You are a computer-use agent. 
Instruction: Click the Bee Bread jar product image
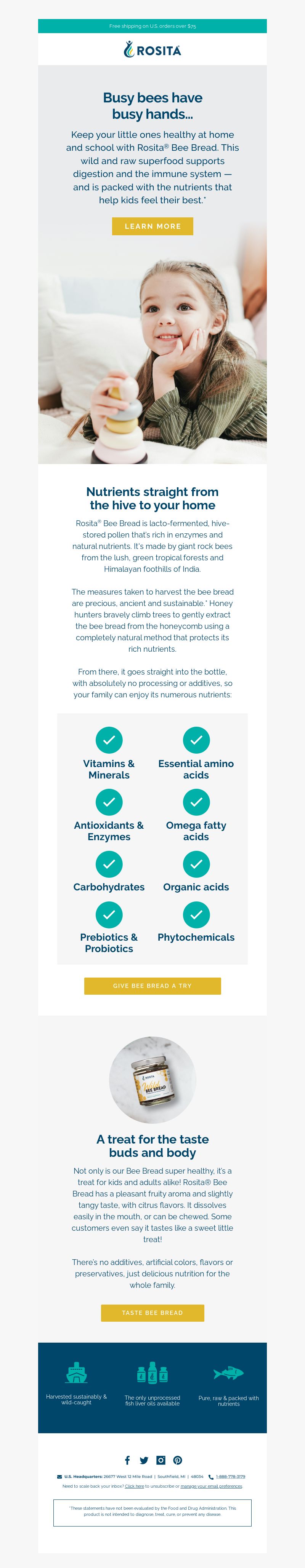(x=152, y=1080)
